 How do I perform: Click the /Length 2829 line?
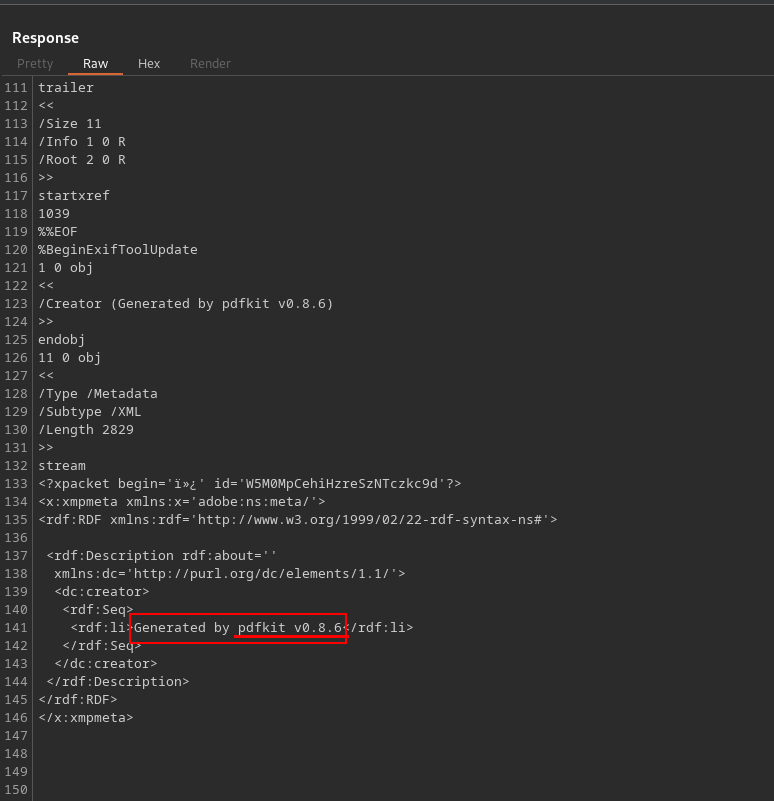[x=86, y=430]
